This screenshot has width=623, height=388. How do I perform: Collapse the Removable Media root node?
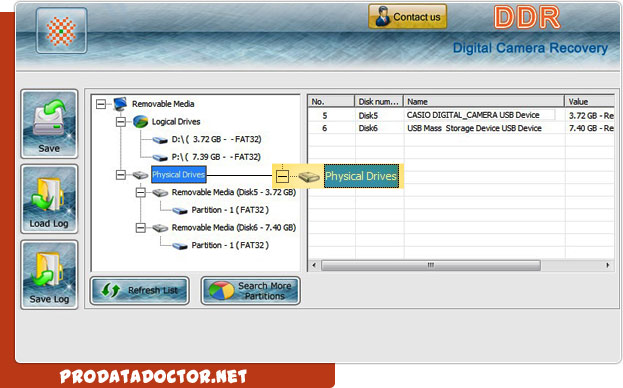click(x=101, y=104)
